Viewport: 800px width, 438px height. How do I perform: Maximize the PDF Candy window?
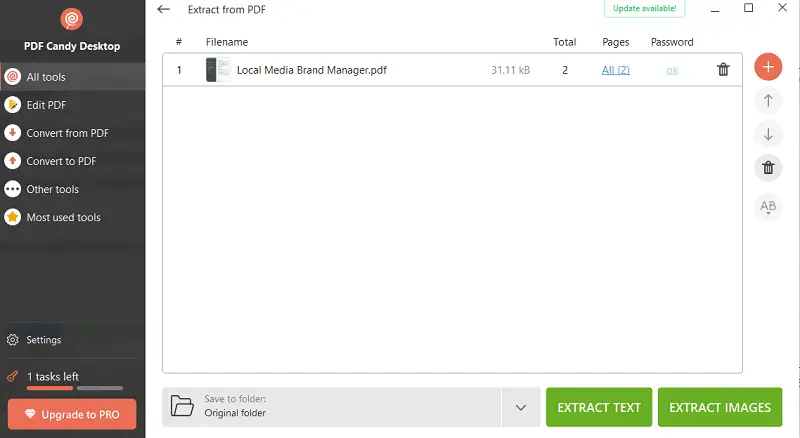click(x=748, y=8)
